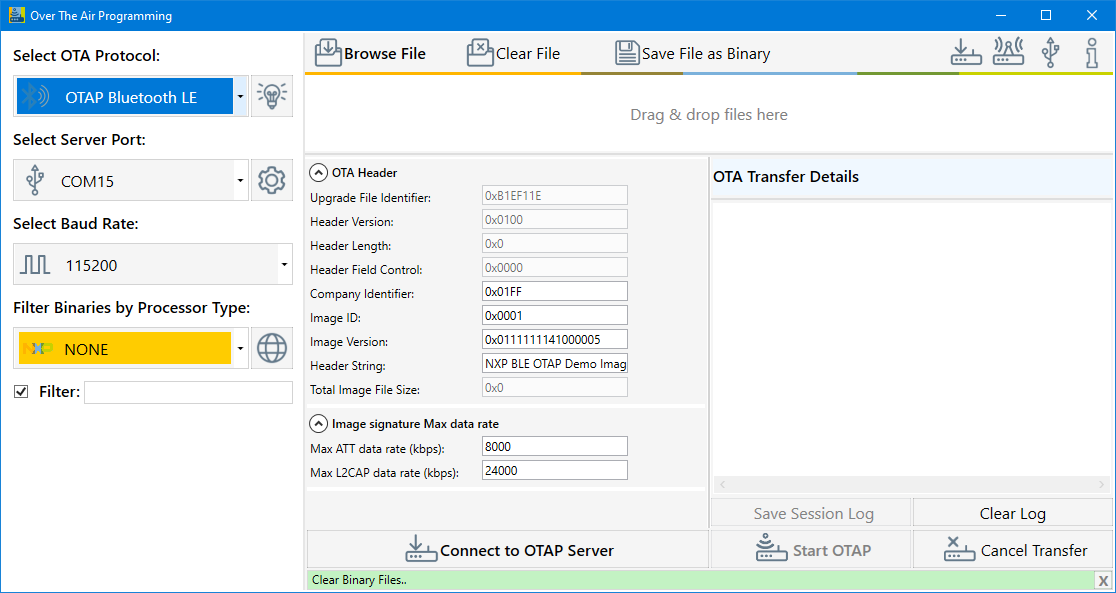
Task: Click the Clear Log button
Action: 1012,513
